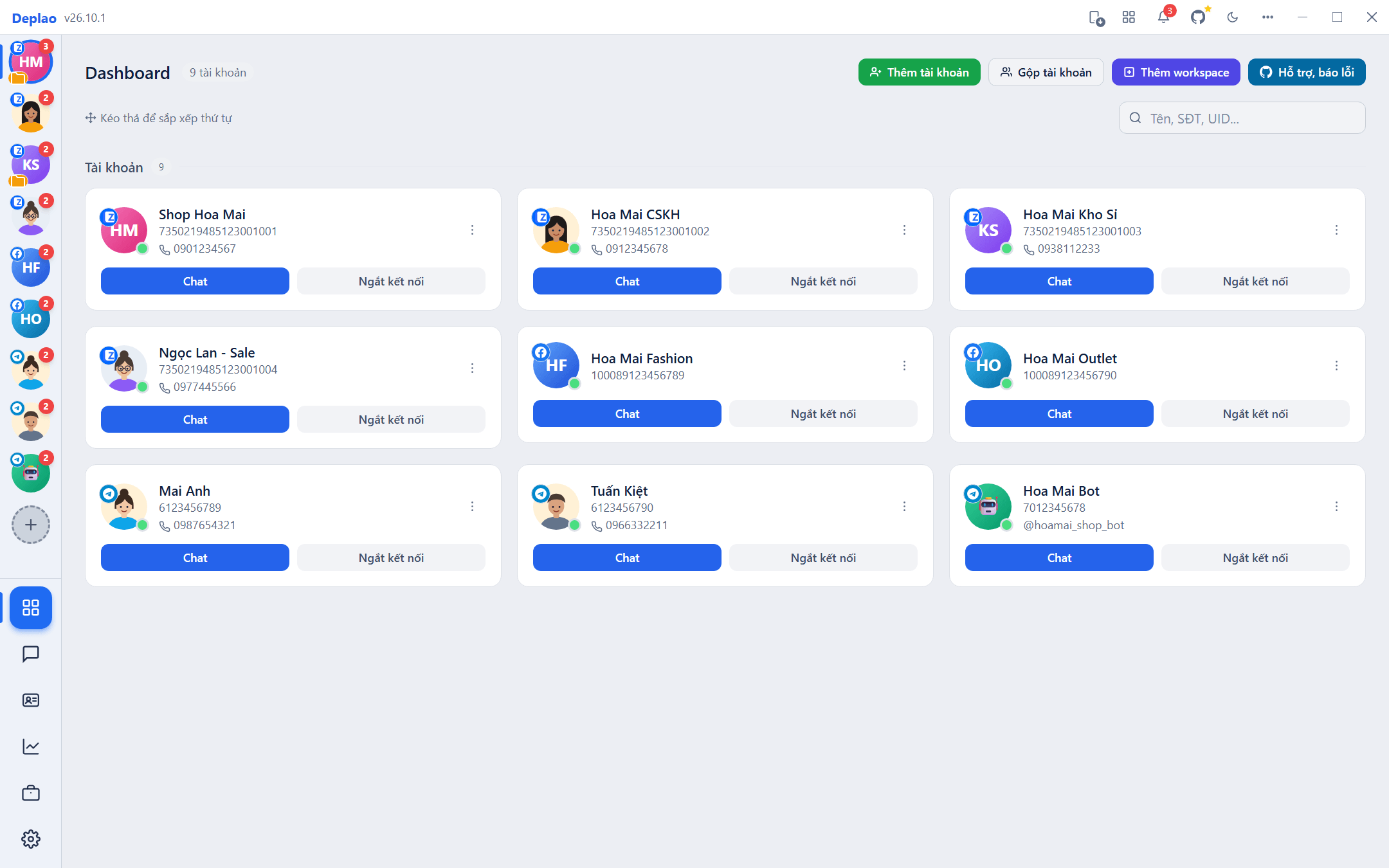Click the UID 100089123456789 text

point(638,375)
